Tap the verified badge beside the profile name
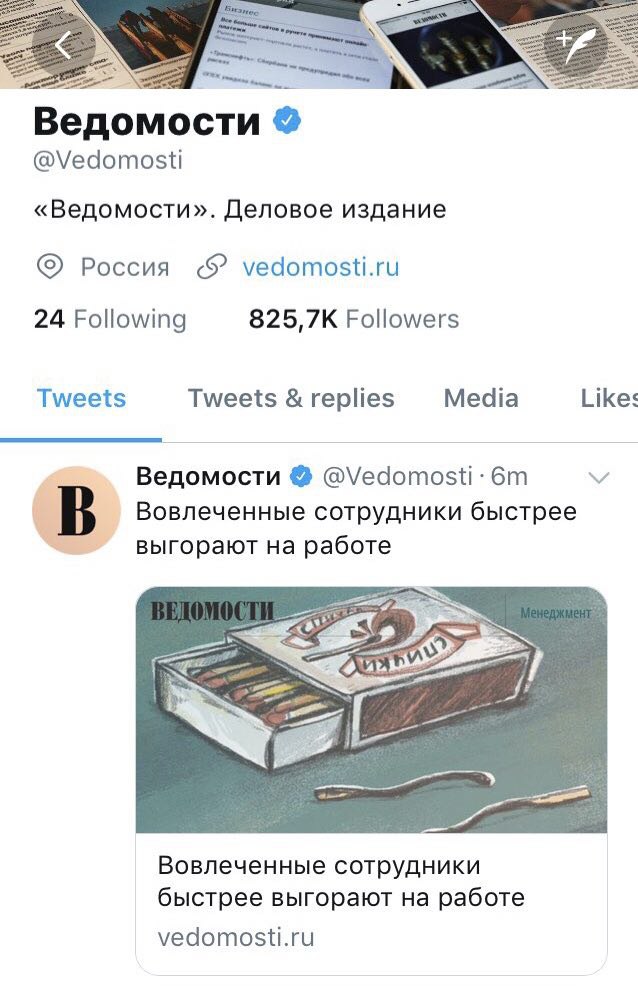 (x=287, y=121)
